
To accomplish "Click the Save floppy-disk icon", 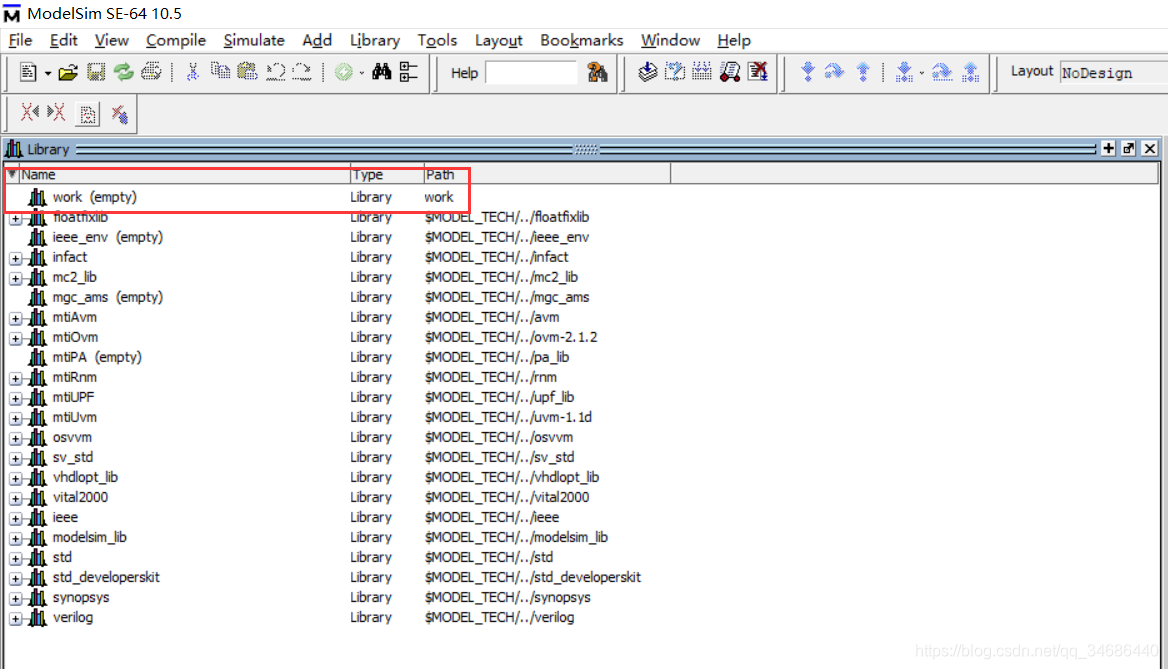I will click(x=96, y=72).
